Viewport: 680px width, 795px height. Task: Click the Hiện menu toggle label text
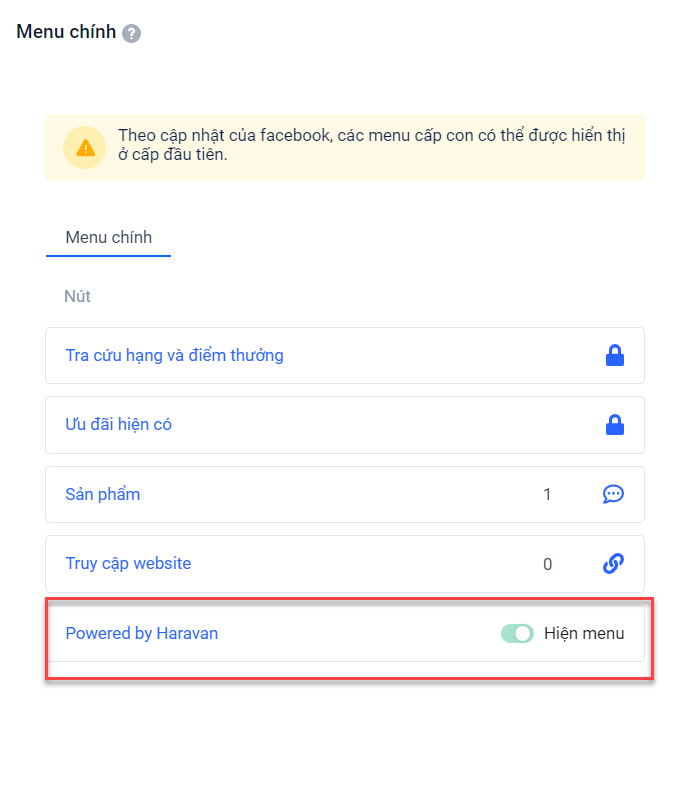[x=584, y=633]
